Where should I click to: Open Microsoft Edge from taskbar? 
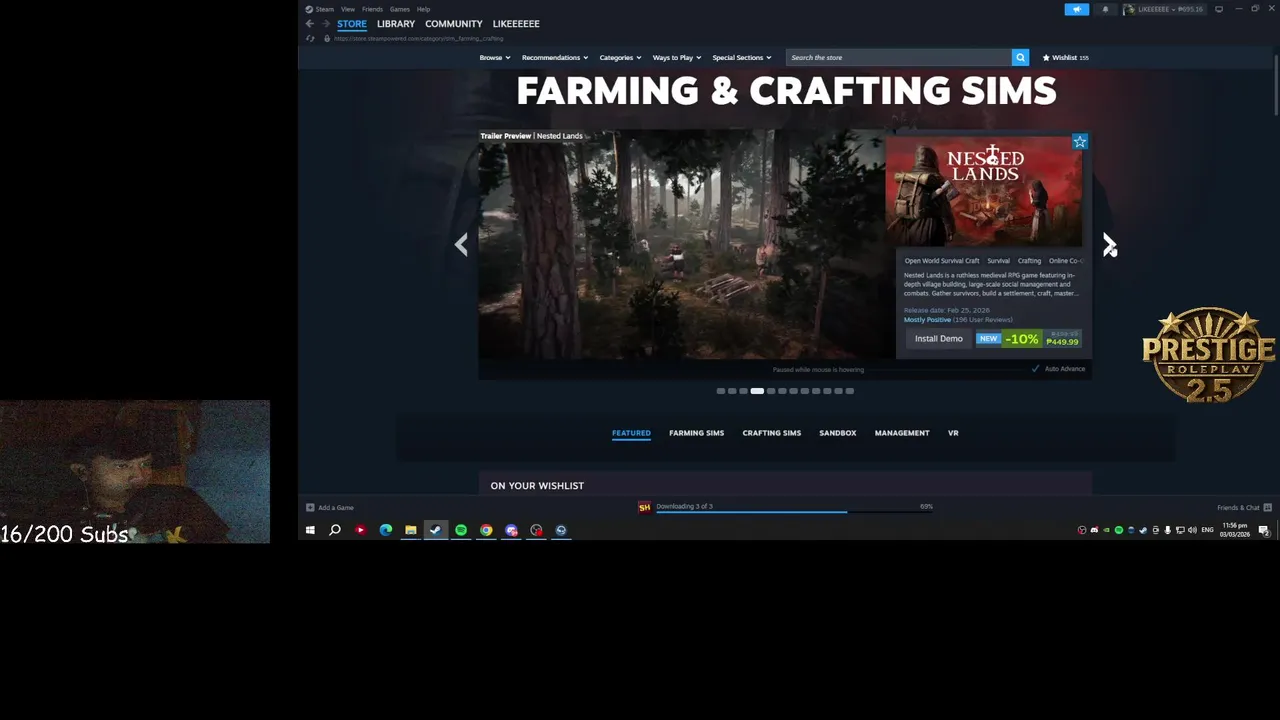(385, 530)
